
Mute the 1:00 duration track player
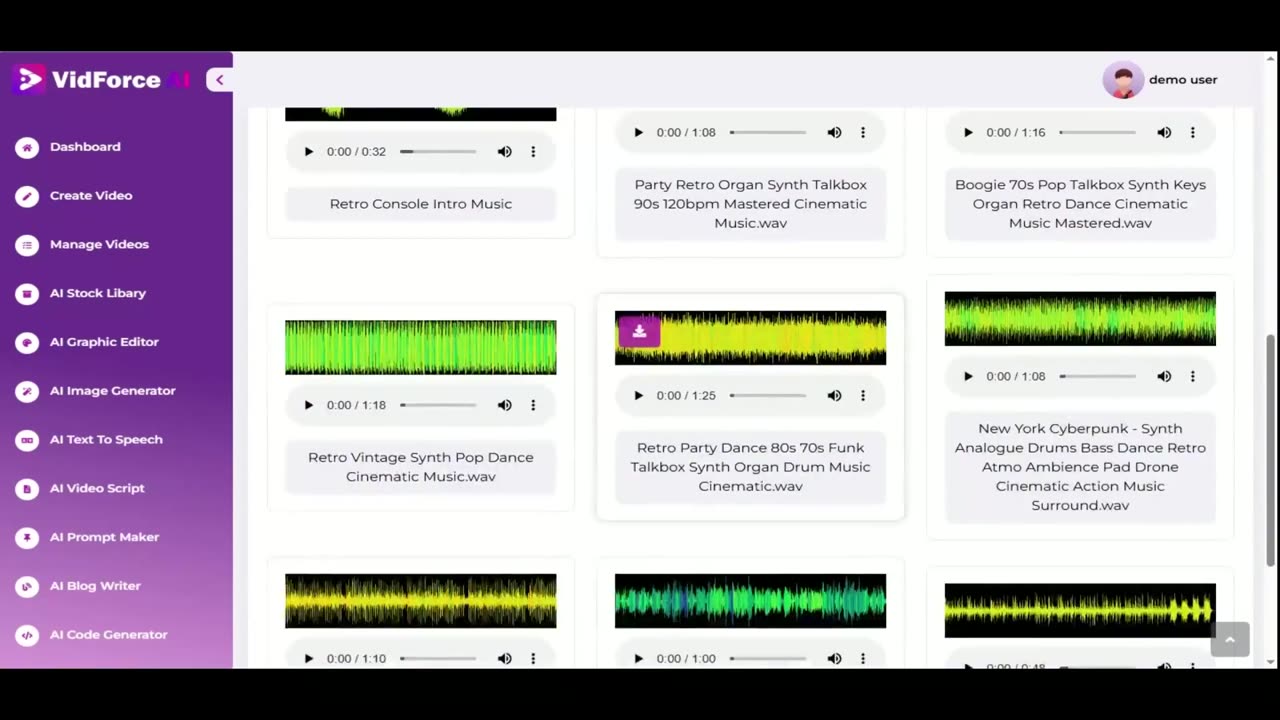(835, 659)
